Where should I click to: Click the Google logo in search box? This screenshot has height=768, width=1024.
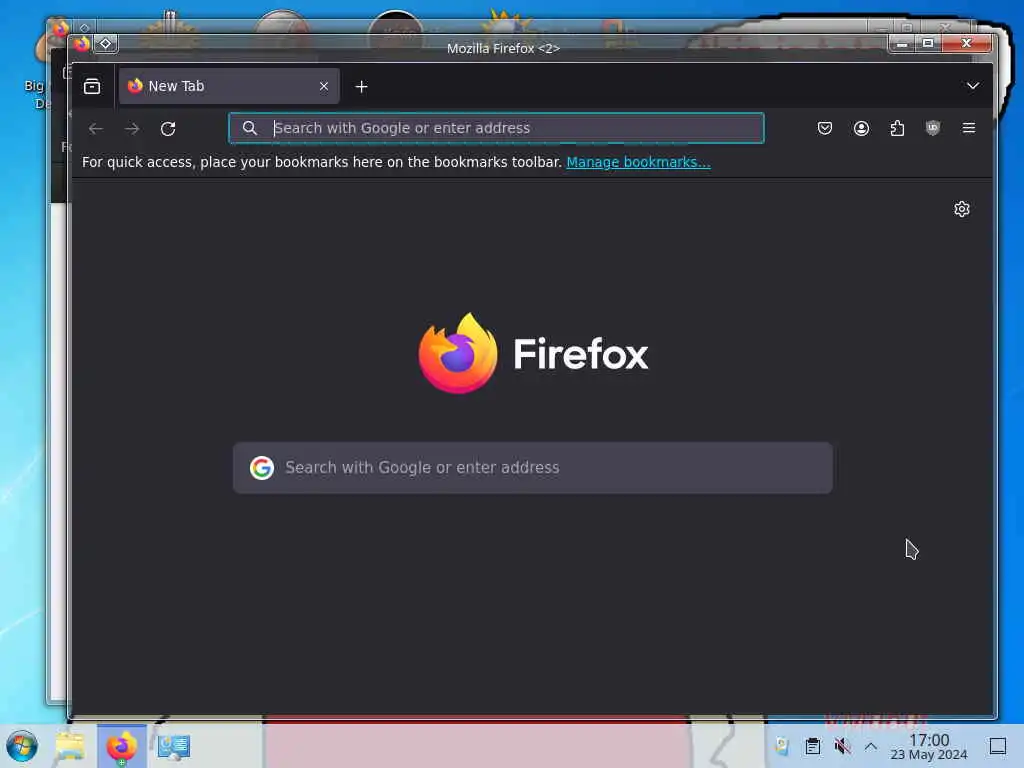[x=262, y=468]
